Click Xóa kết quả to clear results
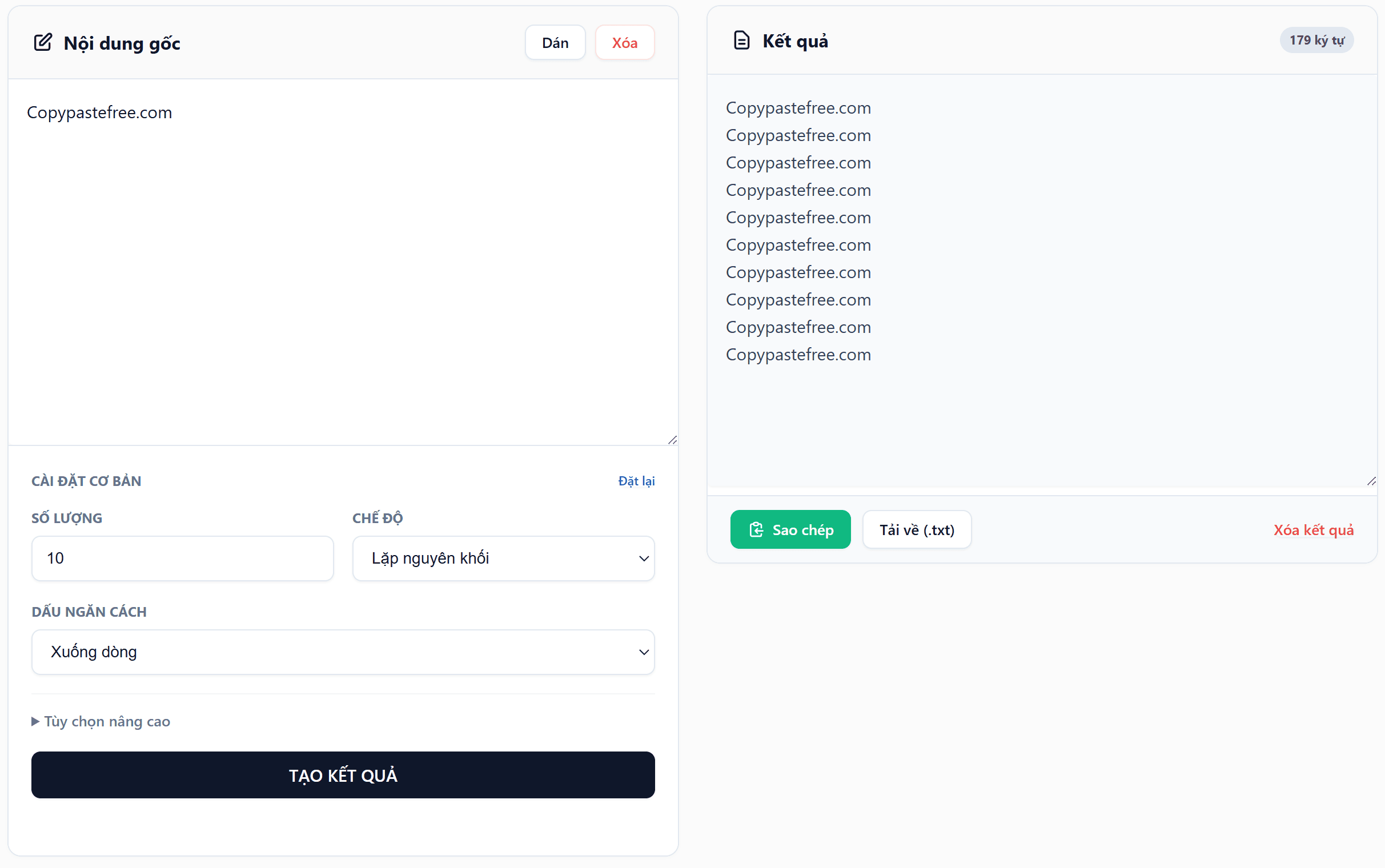Screen dimensions: 1385x868 (1313, 529)
